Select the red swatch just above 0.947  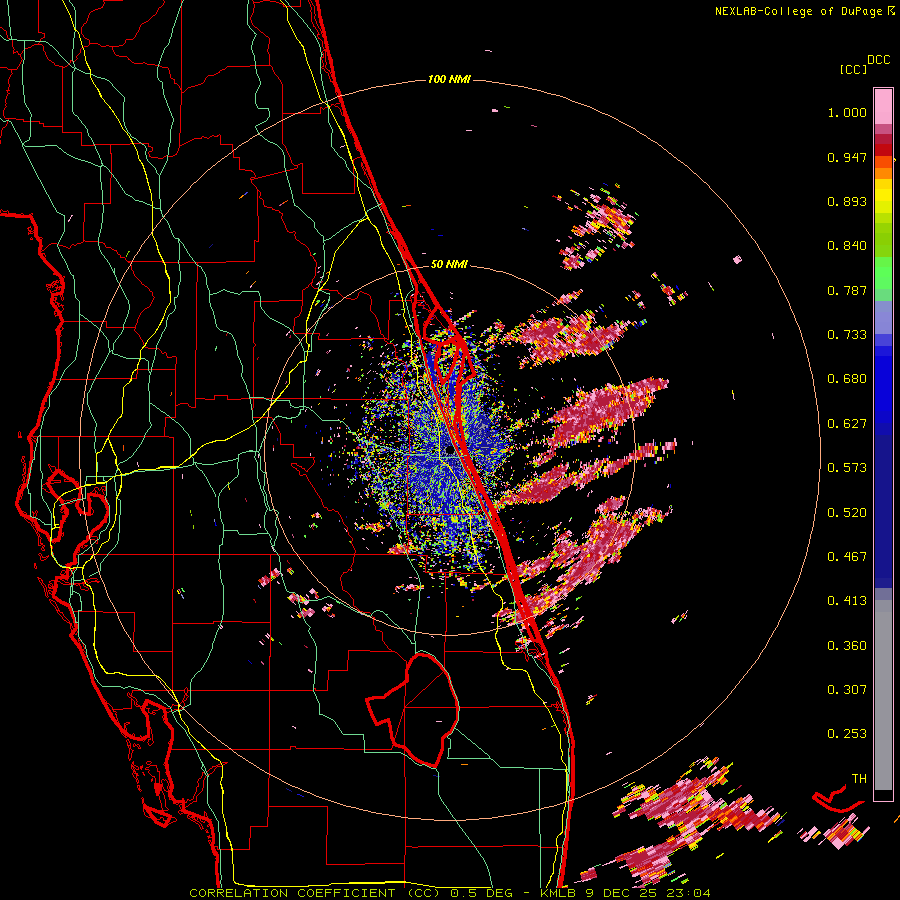(x=883, y=150)
